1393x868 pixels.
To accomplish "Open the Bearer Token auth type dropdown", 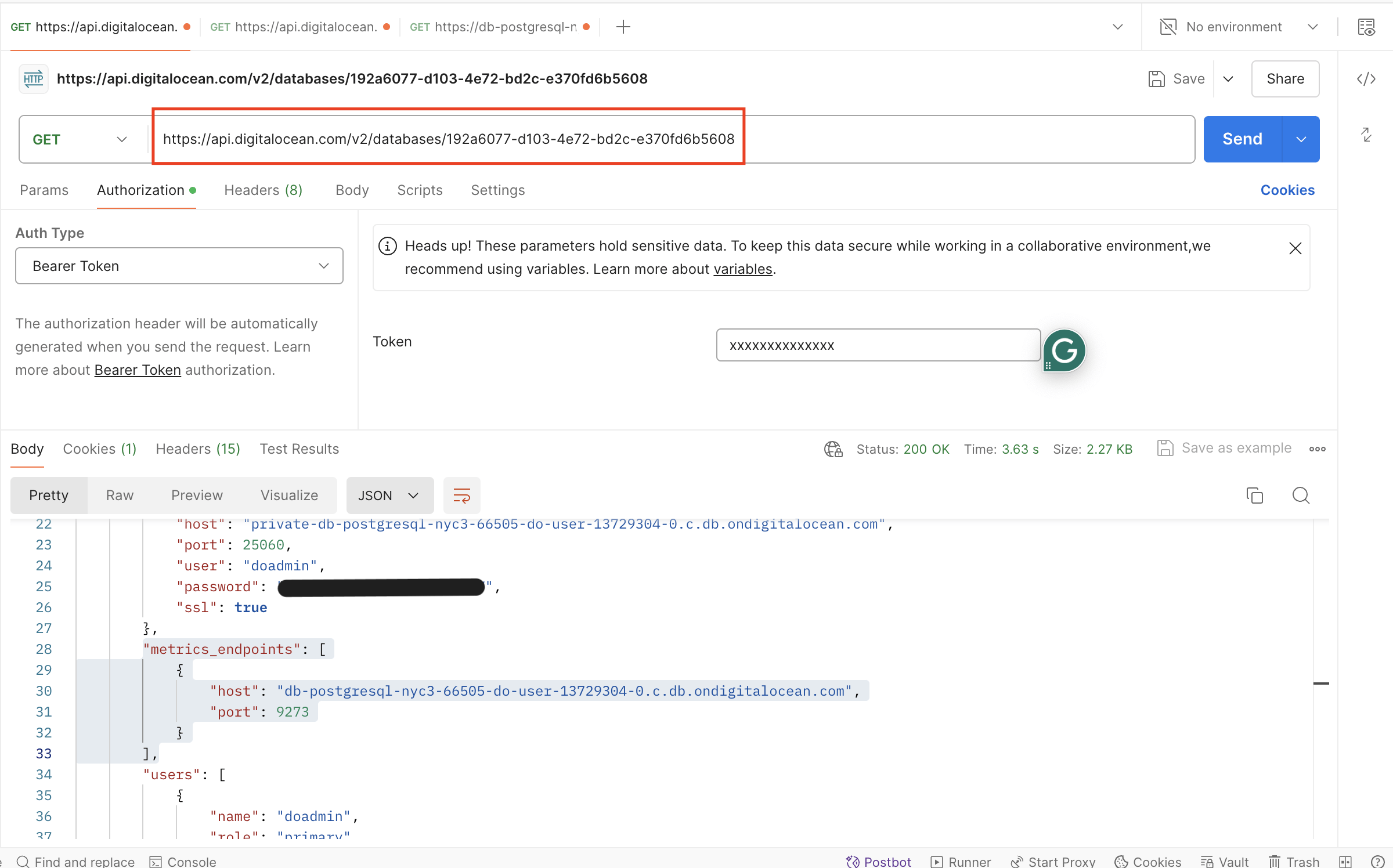I will (x=179, y=266).
